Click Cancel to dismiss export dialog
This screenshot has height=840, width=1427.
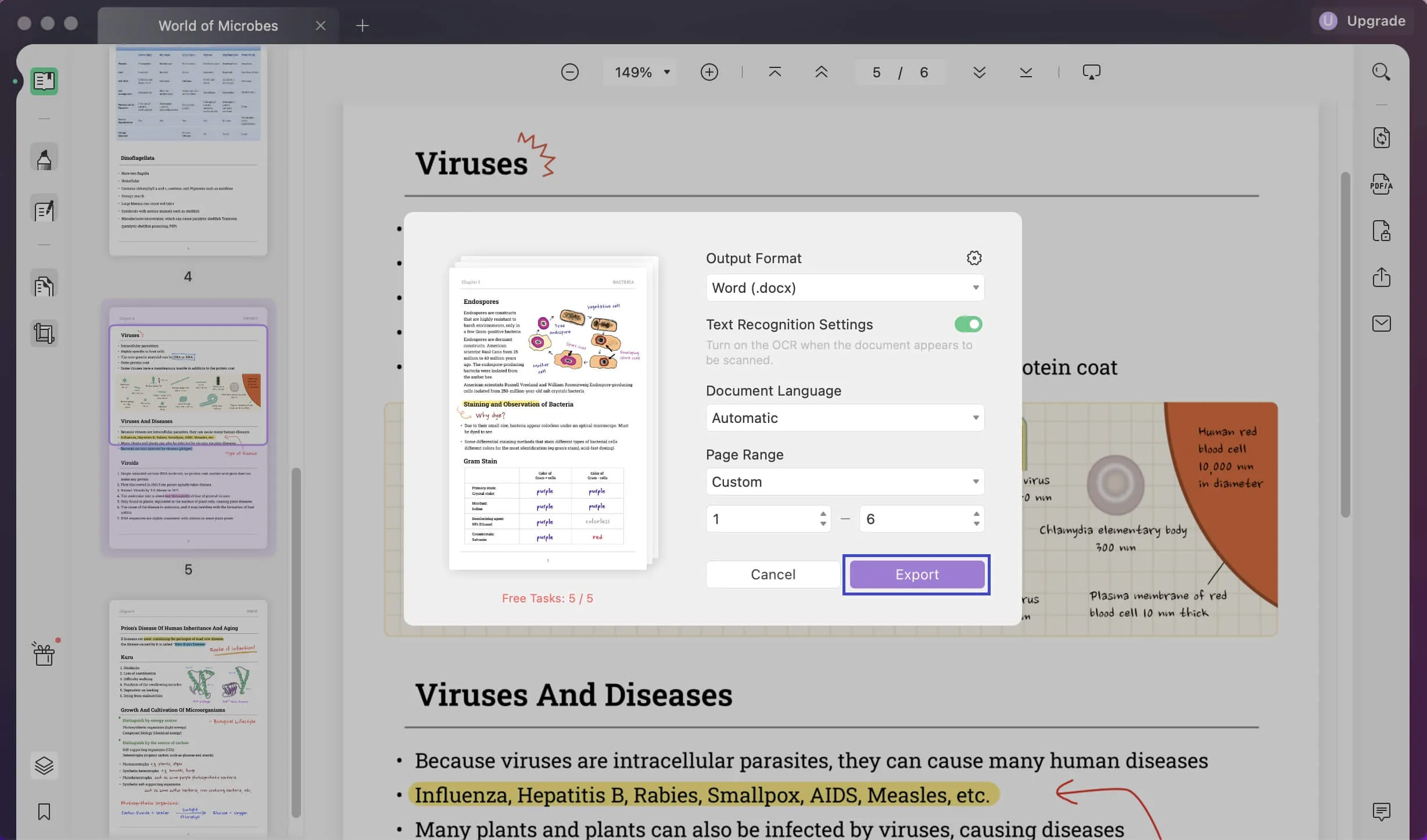(773, 574)
